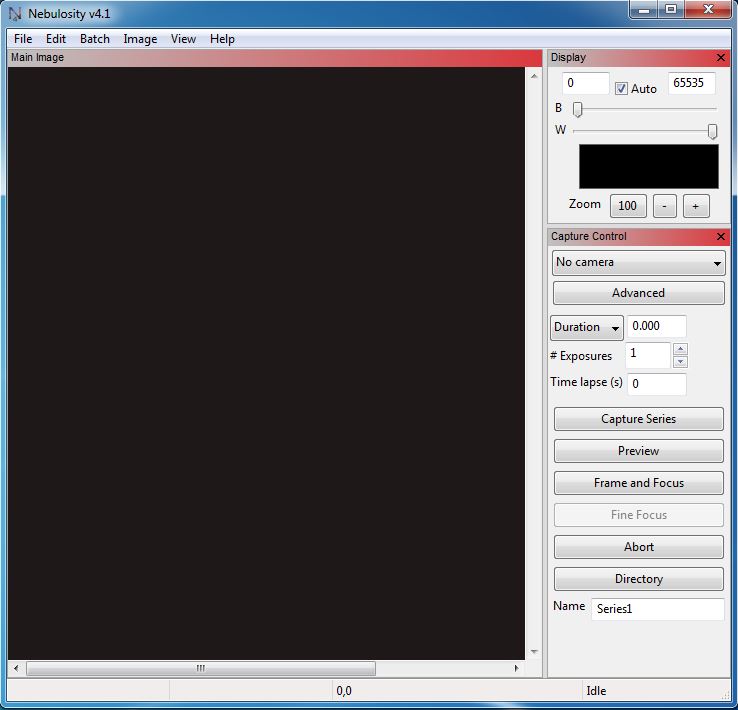Click the vertical scrollbar down arrow
The height and width of the screenshot is (710, 738).
coord(534,652)
